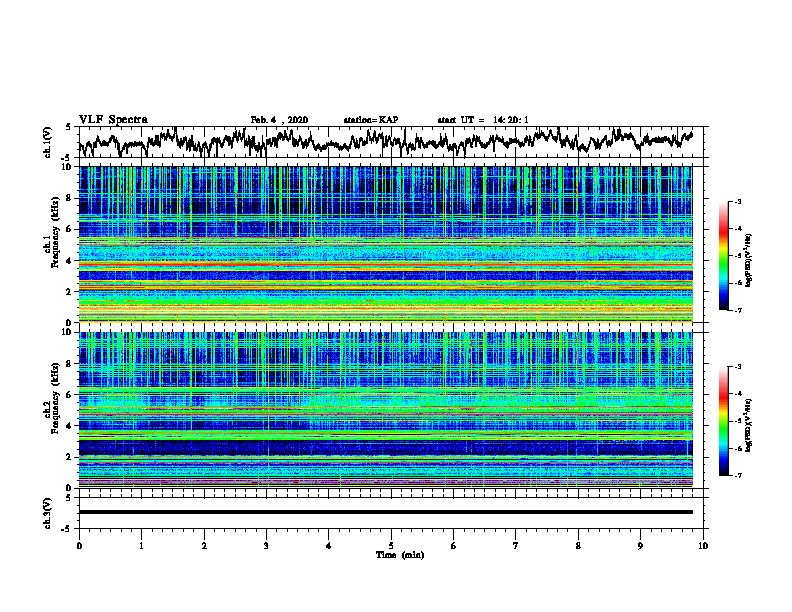Click time axis tick label "0"
This screenshot has height=612, width=792.
79,546
